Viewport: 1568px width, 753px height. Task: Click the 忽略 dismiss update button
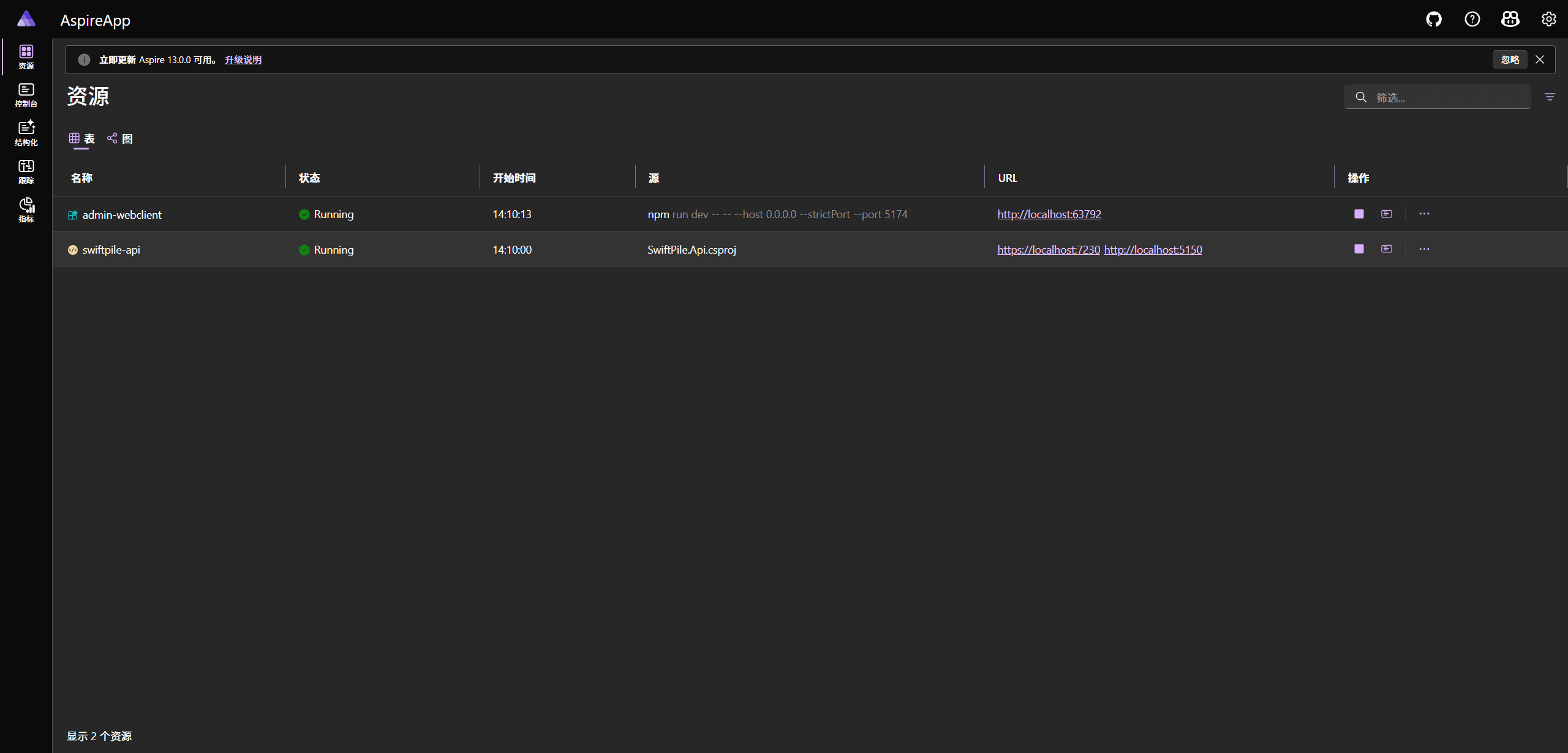(1510, 59)
